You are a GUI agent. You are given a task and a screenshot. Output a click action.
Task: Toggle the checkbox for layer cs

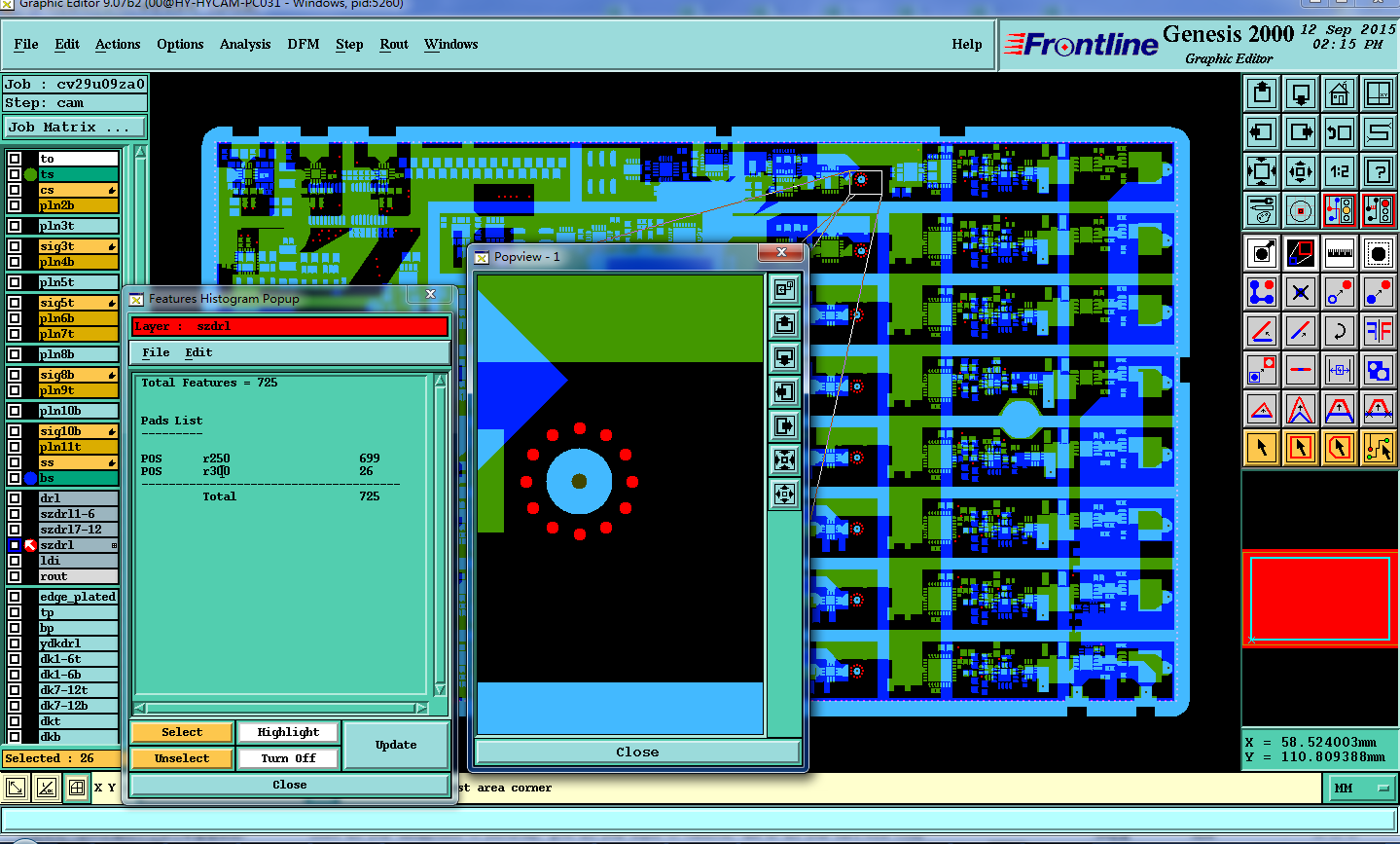(15, 190)
